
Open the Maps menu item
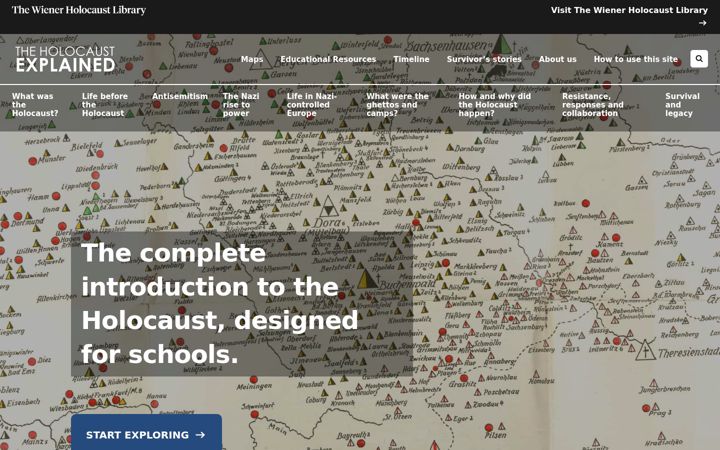point(252,59)
